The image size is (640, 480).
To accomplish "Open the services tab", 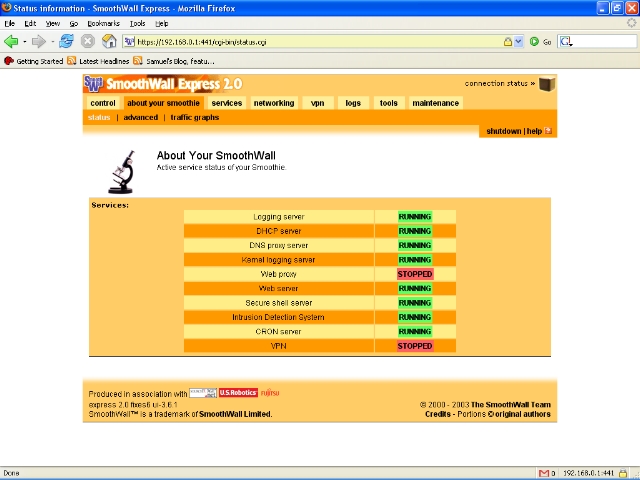I will (227, 103).
